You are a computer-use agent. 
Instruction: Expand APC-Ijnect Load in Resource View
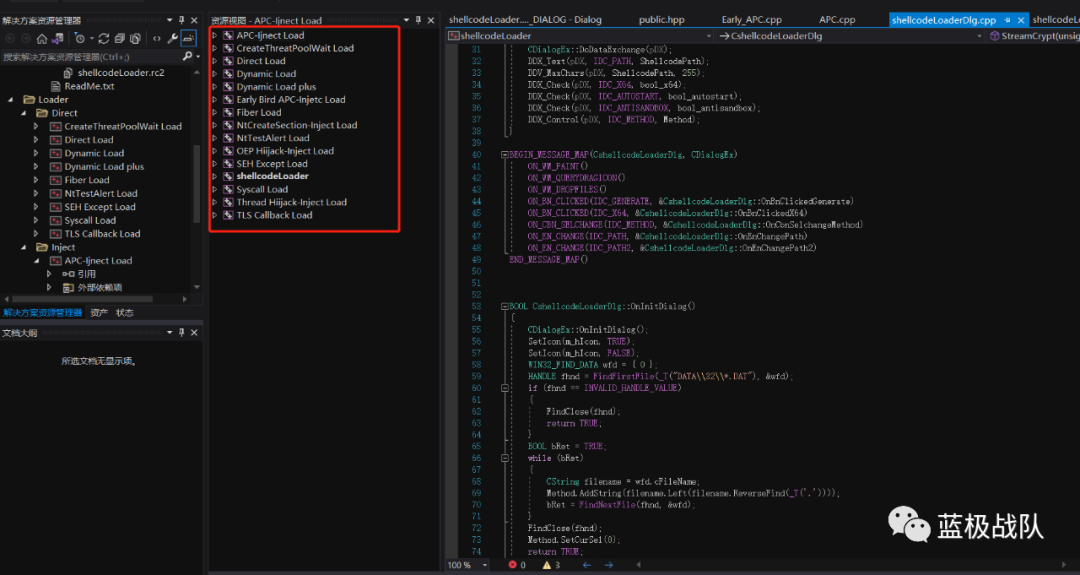pyautogui.click(x=215, y=35)
